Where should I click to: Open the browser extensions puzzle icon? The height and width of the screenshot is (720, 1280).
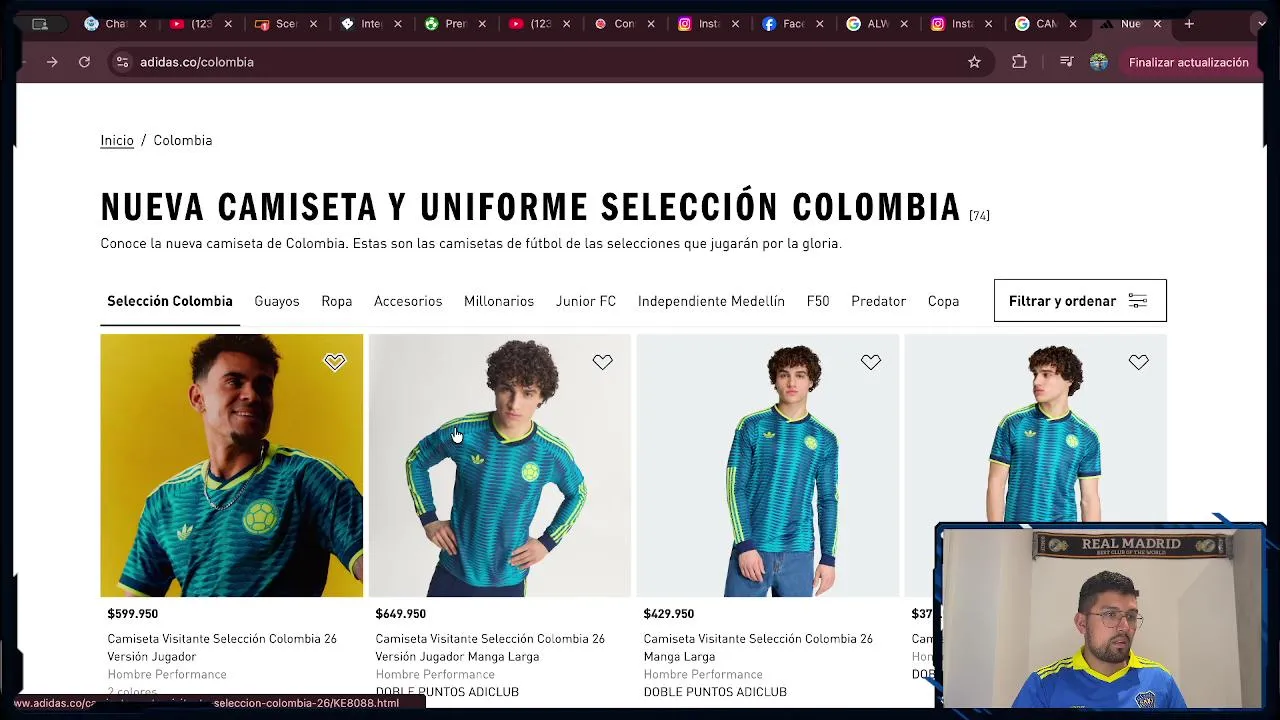click(1019, 62)
